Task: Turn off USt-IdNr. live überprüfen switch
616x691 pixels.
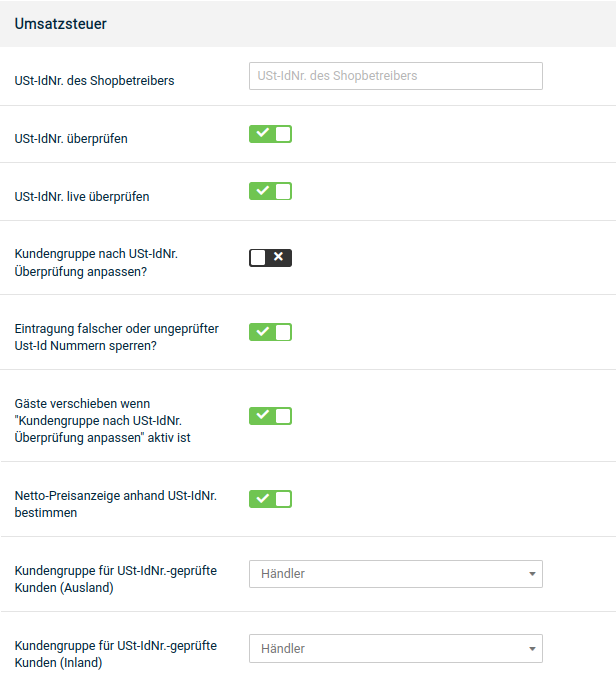Action: pos(270,191)
